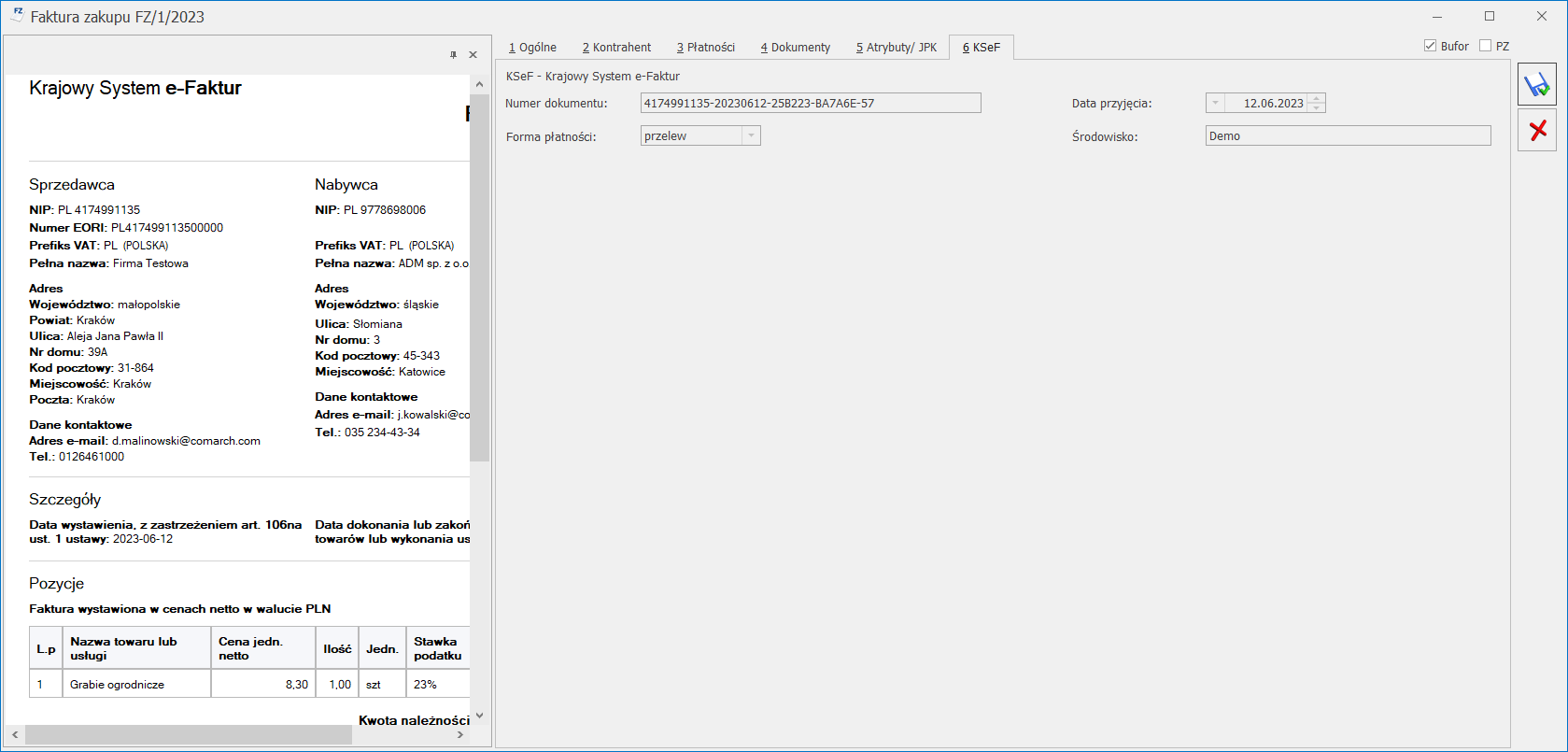The image size is (1568, 752).
Task: Click the L.p column header
Action: (x=46, y=648)
